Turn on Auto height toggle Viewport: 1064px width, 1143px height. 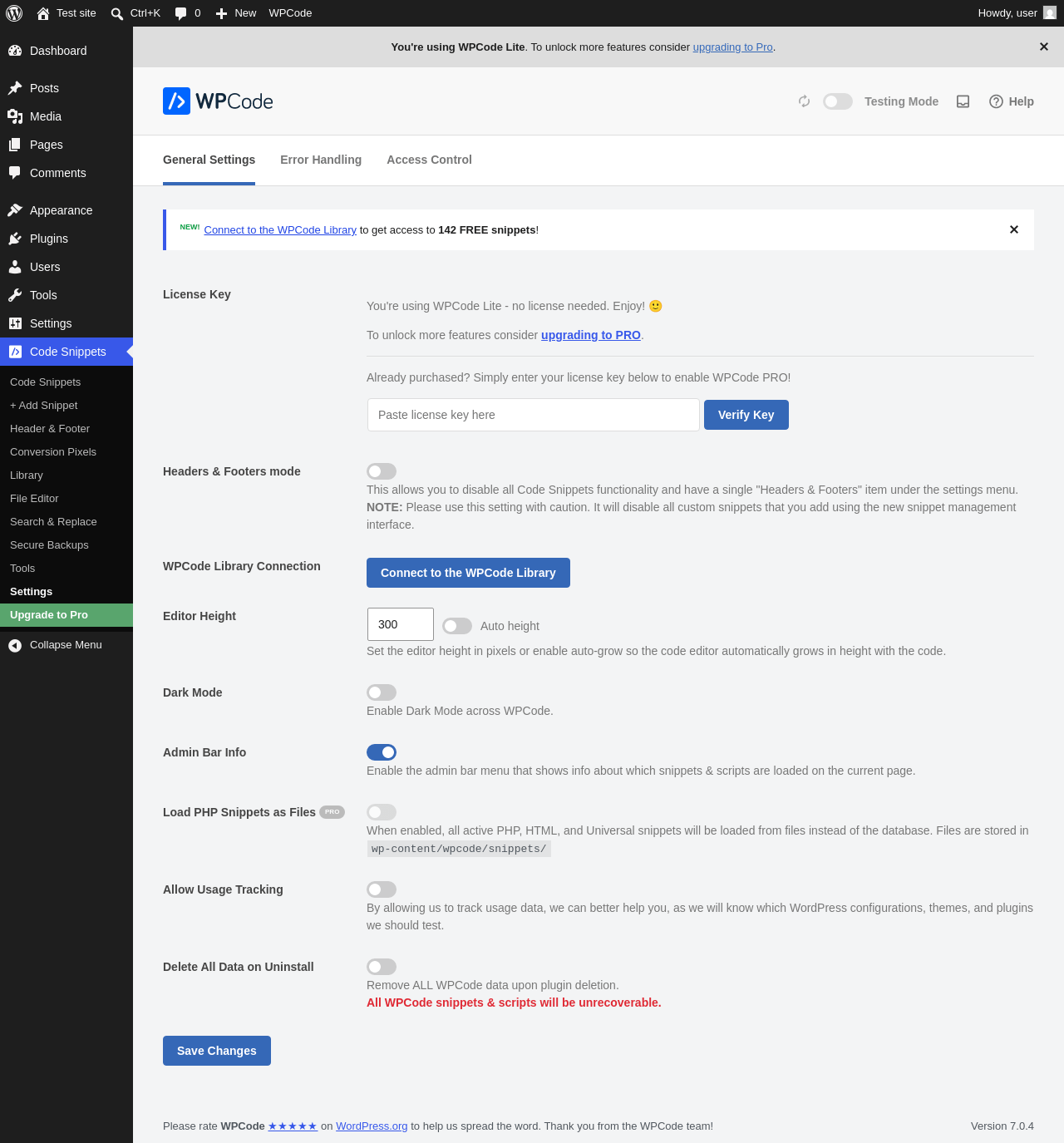point(457,626)
